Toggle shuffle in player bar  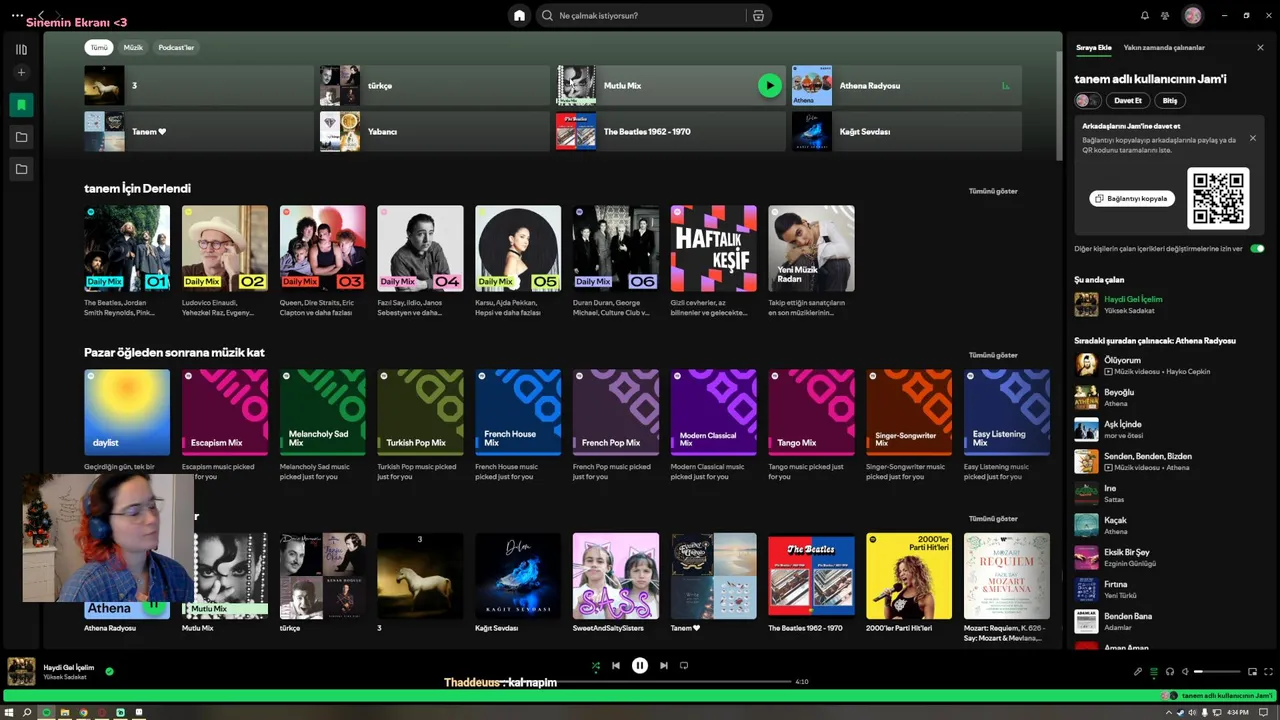596,665
